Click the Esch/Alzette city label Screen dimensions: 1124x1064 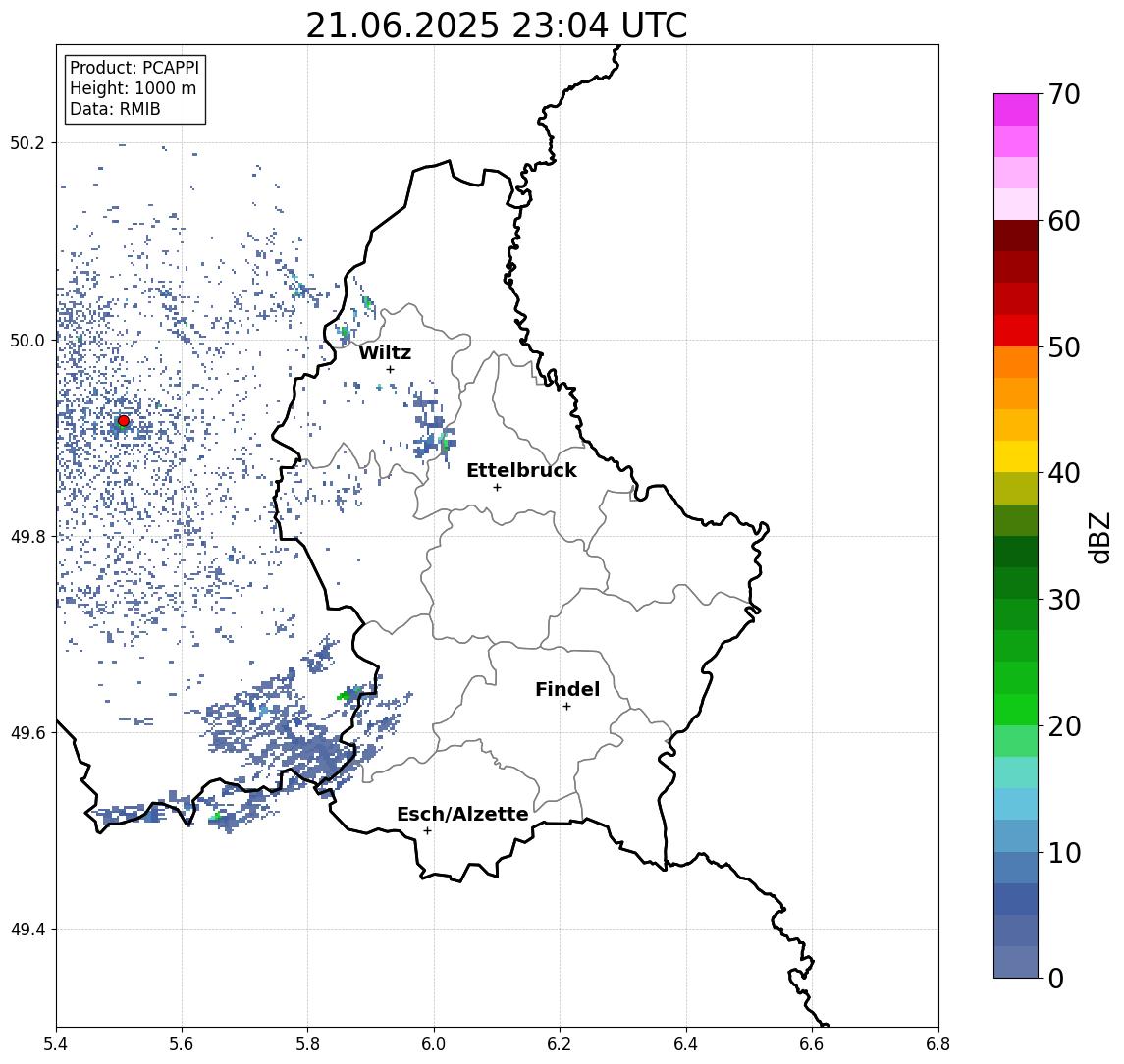pos(462,814)
